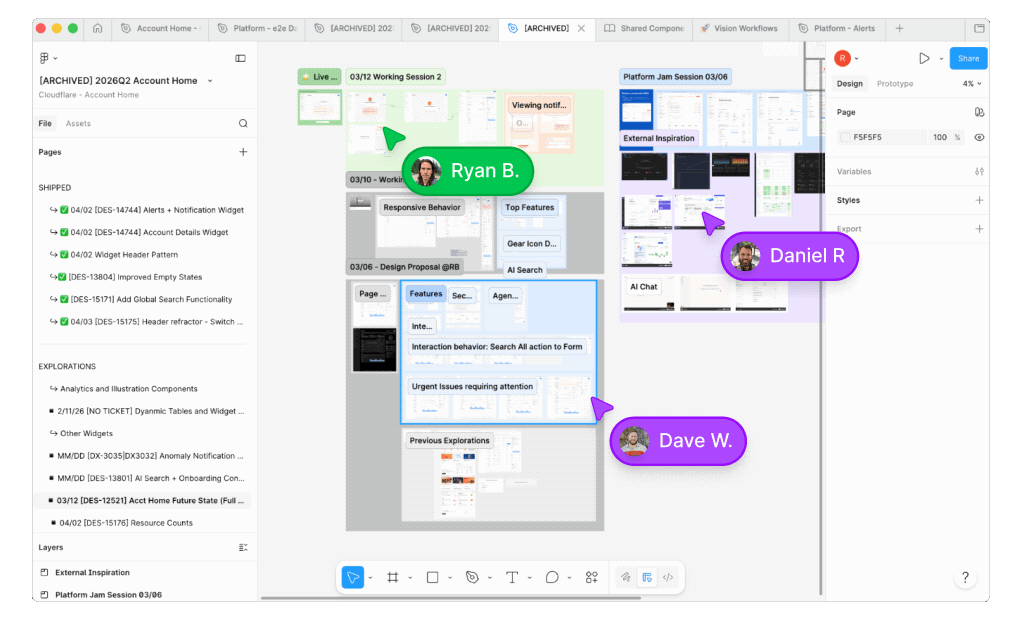Select the Rectangle shape tool
Screen dimensions: 1024x620
coord(432,577)
